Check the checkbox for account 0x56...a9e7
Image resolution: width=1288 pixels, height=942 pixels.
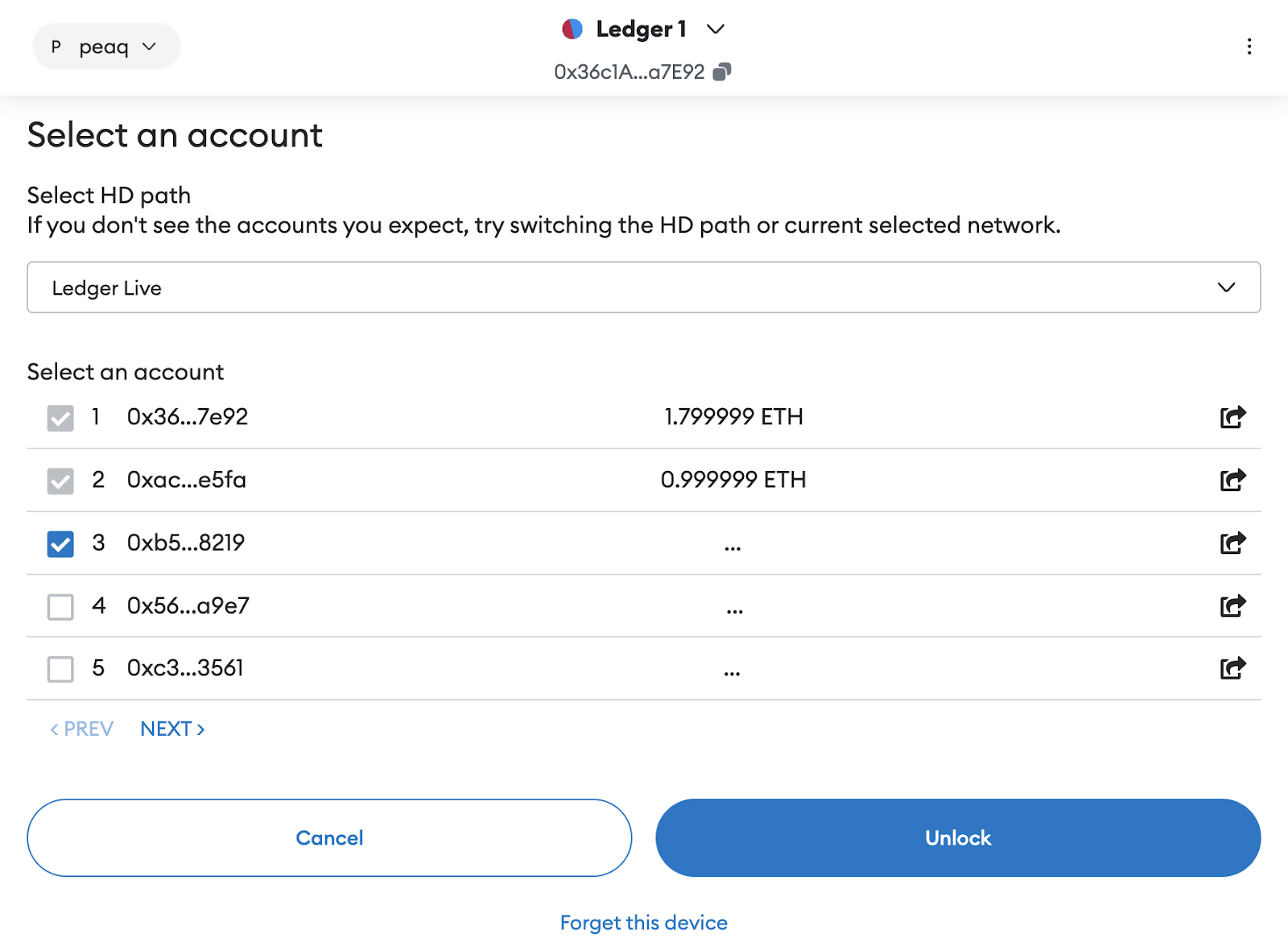coord(60,606)
